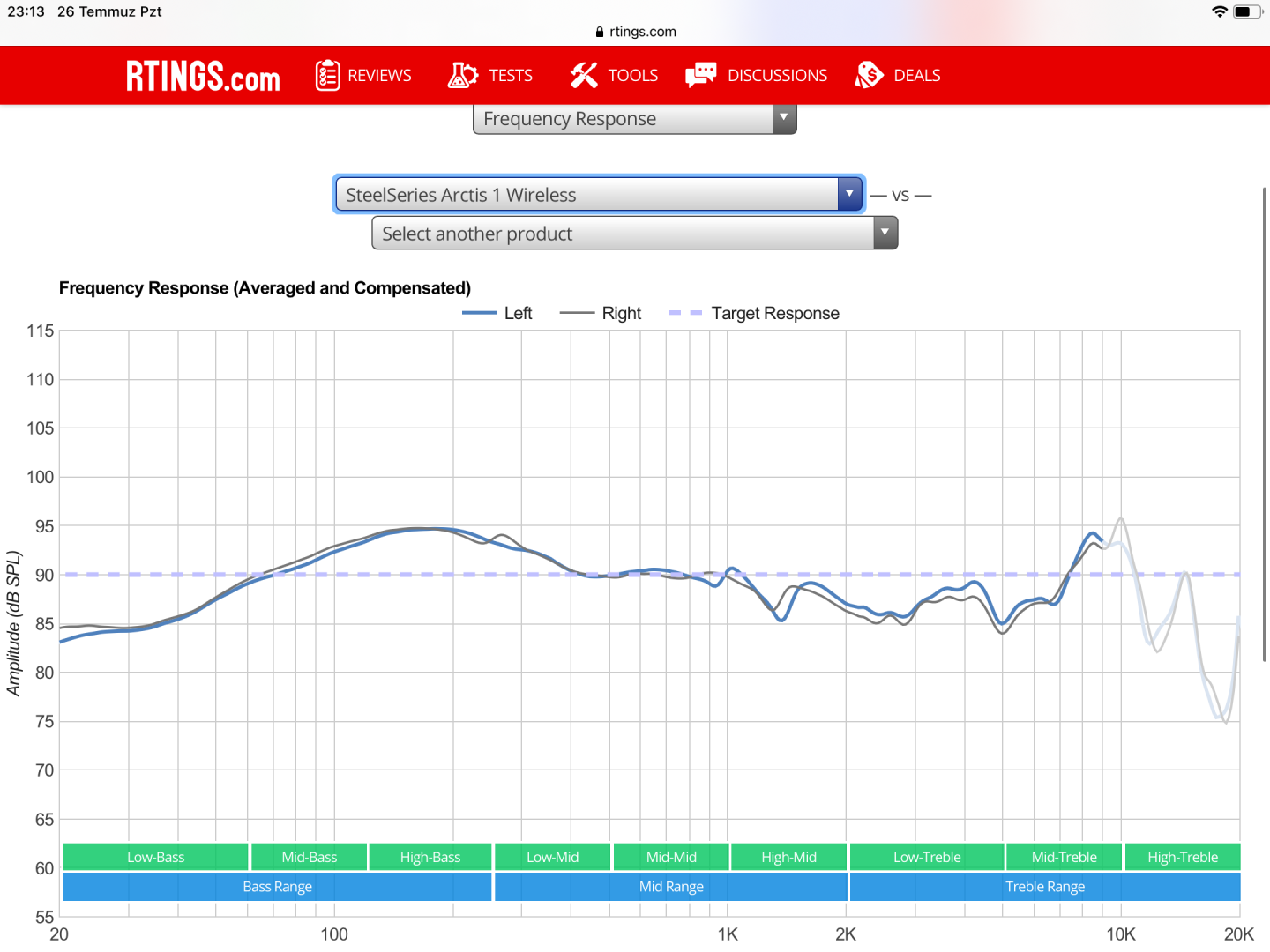Click the Mid Range bar
Image resolution: width=1270 pixels, height=952 pixels.
point(671,887)
